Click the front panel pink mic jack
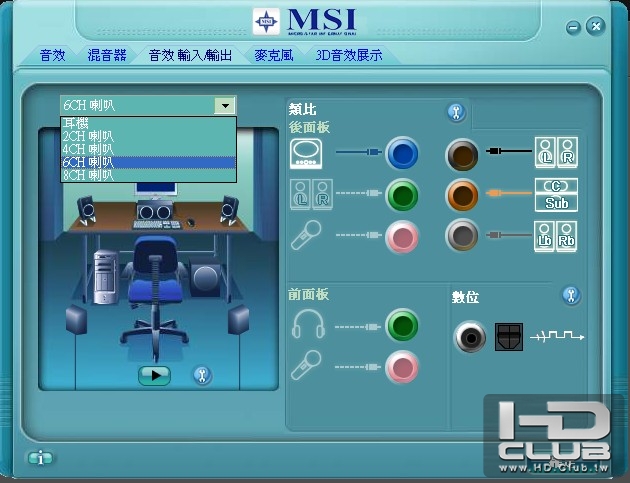This screenshot has height=483, width=630. coord(402,367)
